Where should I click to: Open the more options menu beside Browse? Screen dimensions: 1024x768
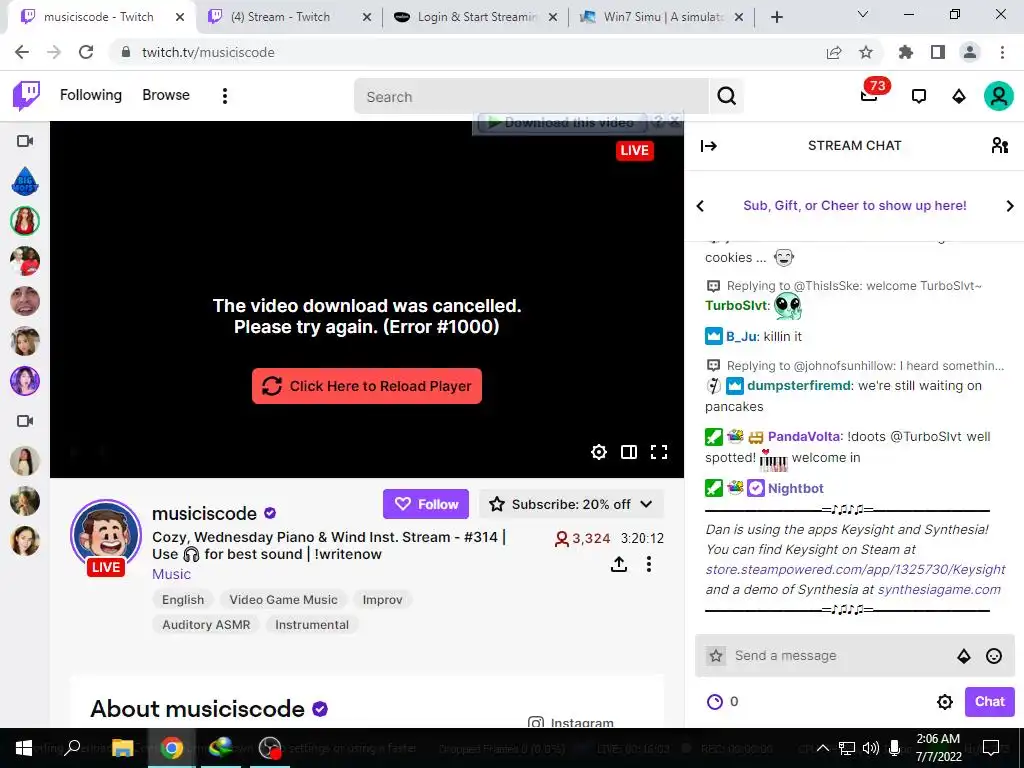pos(225,96)
